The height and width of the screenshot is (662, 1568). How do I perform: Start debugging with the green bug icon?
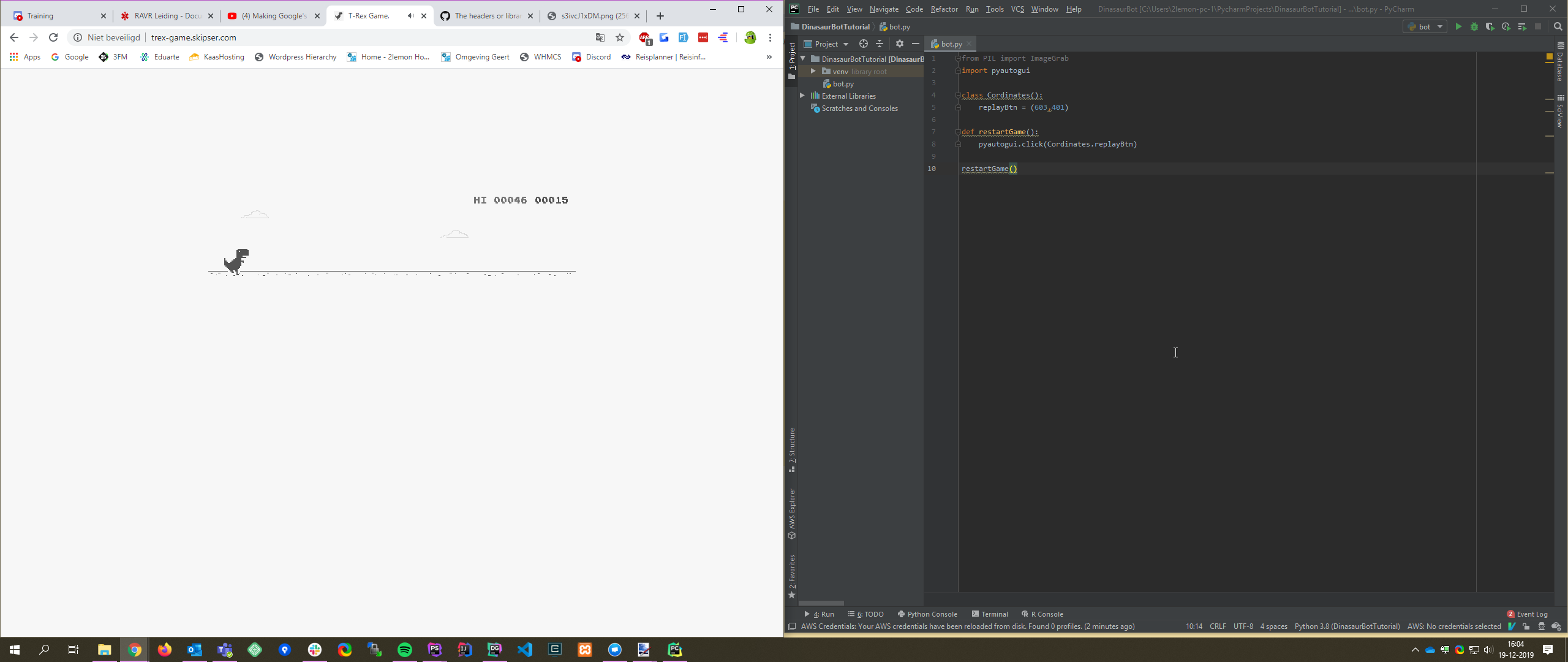click(1474, 26)
